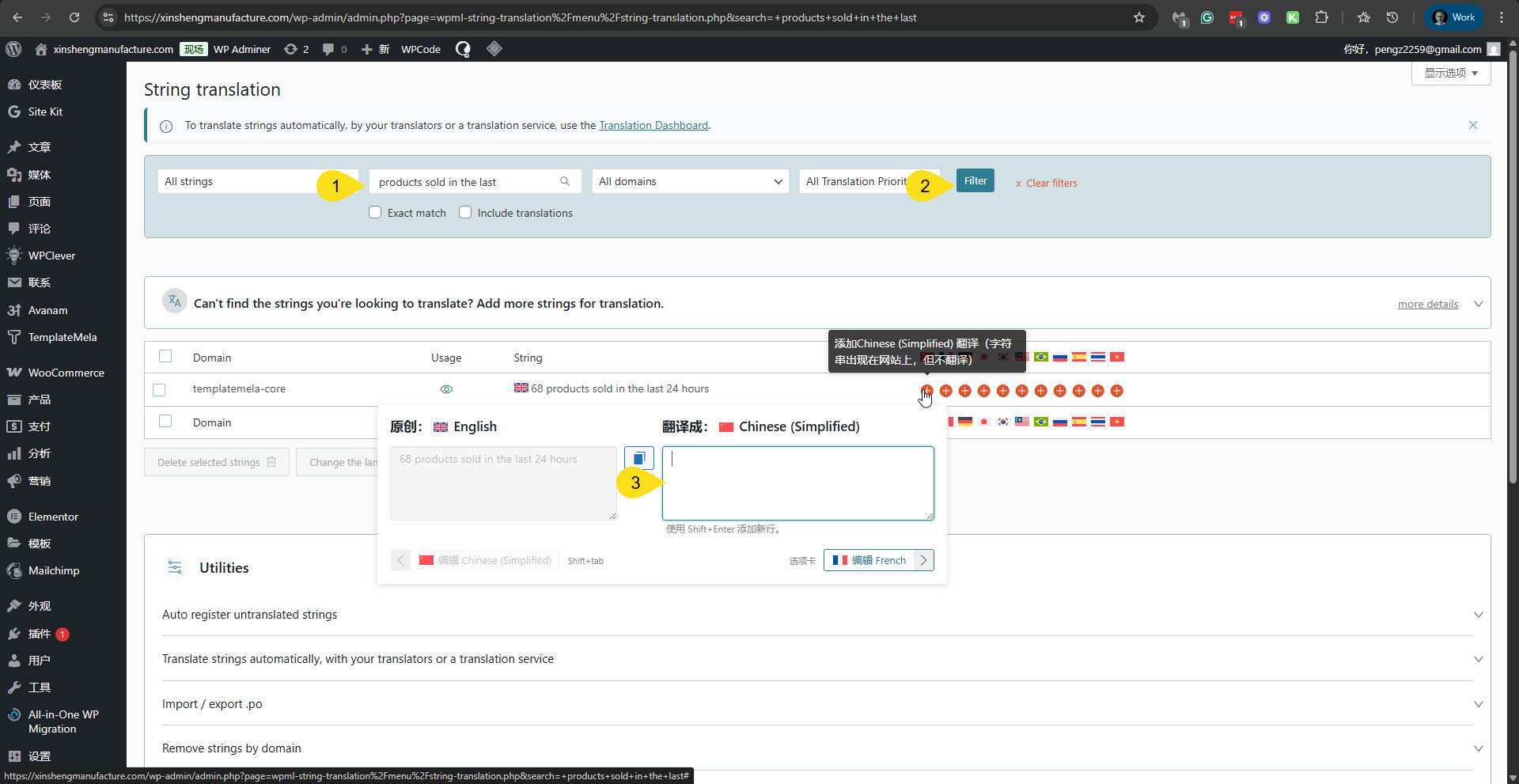Open the Chrome Work profile button
Viewport: 1519px width, 784px height.
tap(1454, 17)
